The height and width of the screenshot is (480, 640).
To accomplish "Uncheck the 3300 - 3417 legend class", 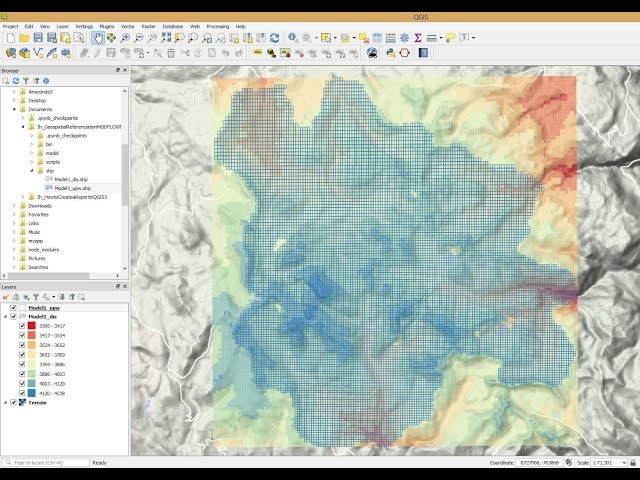I will (x=22, y=326).
